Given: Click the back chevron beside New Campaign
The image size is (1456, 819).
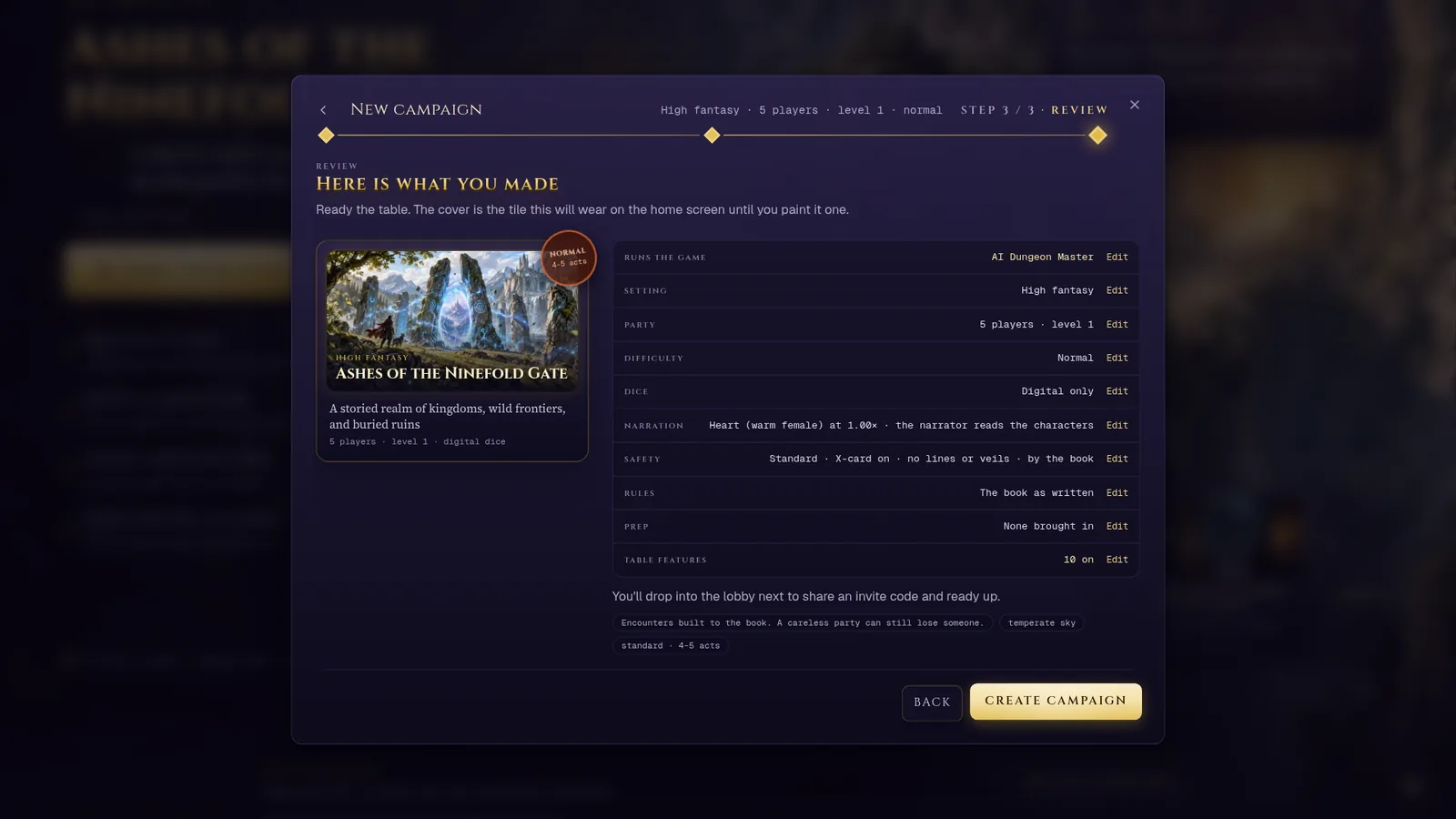Looking at the screenshot, I should pyautogui.click(x=323, y=110).
